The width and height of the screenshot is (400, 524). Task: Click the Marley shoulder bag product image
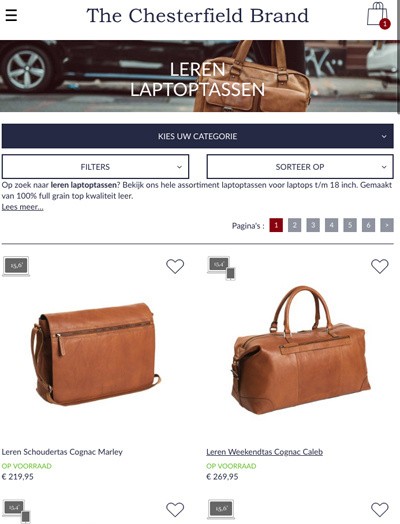(x=96, y=354)
